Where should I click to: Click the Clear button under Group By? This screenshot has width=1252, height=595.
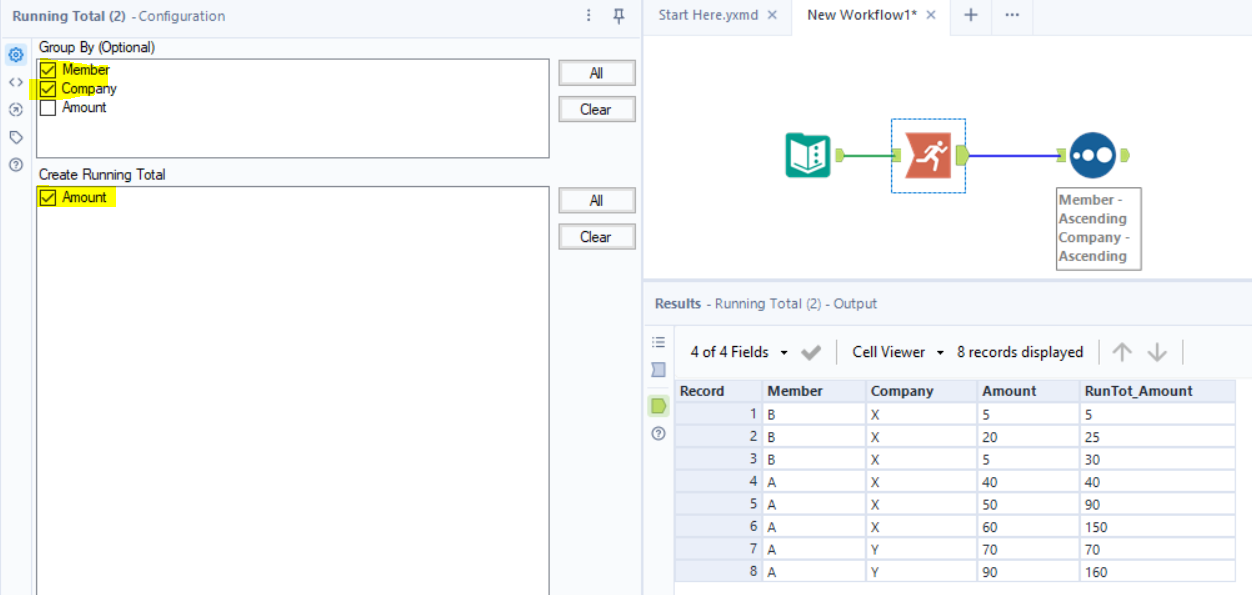pyautogui.click(x=596, y=109)
